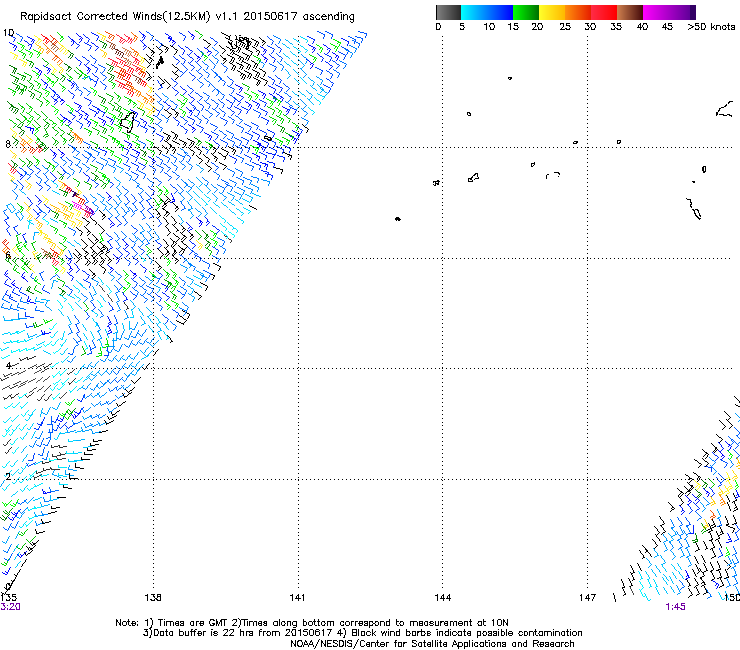The width and height of the screenshot is (740, 650).
Task: Click longitude label '135' at bottom left
Action: pos(8,598)
